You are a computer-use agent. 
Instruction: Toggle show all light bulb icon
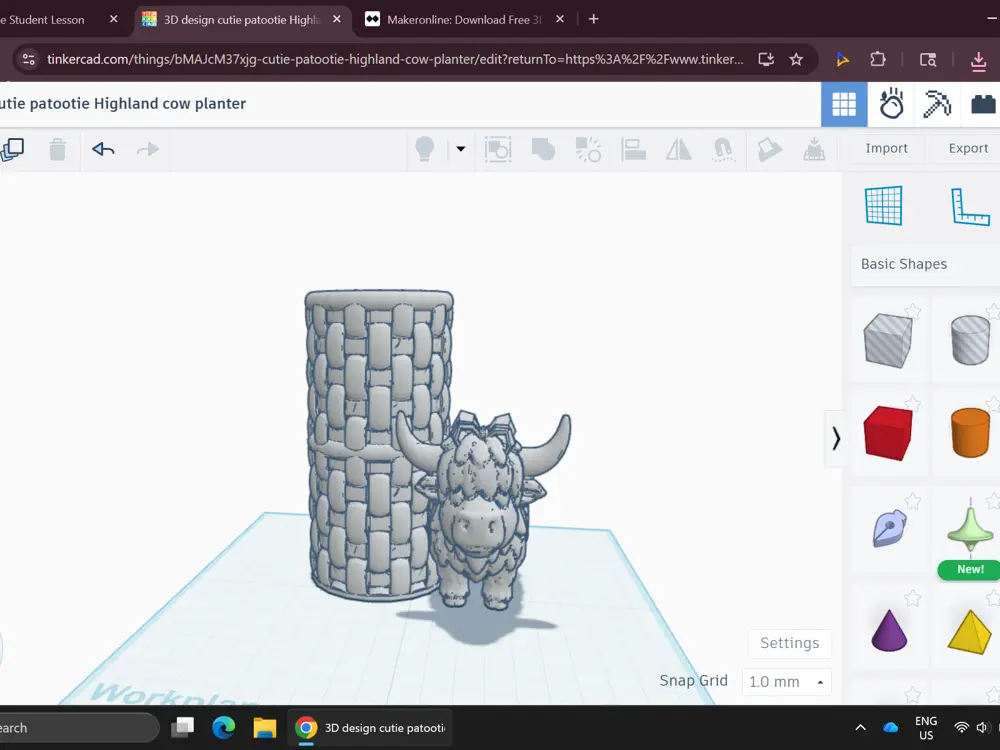[x=425, y=149]
